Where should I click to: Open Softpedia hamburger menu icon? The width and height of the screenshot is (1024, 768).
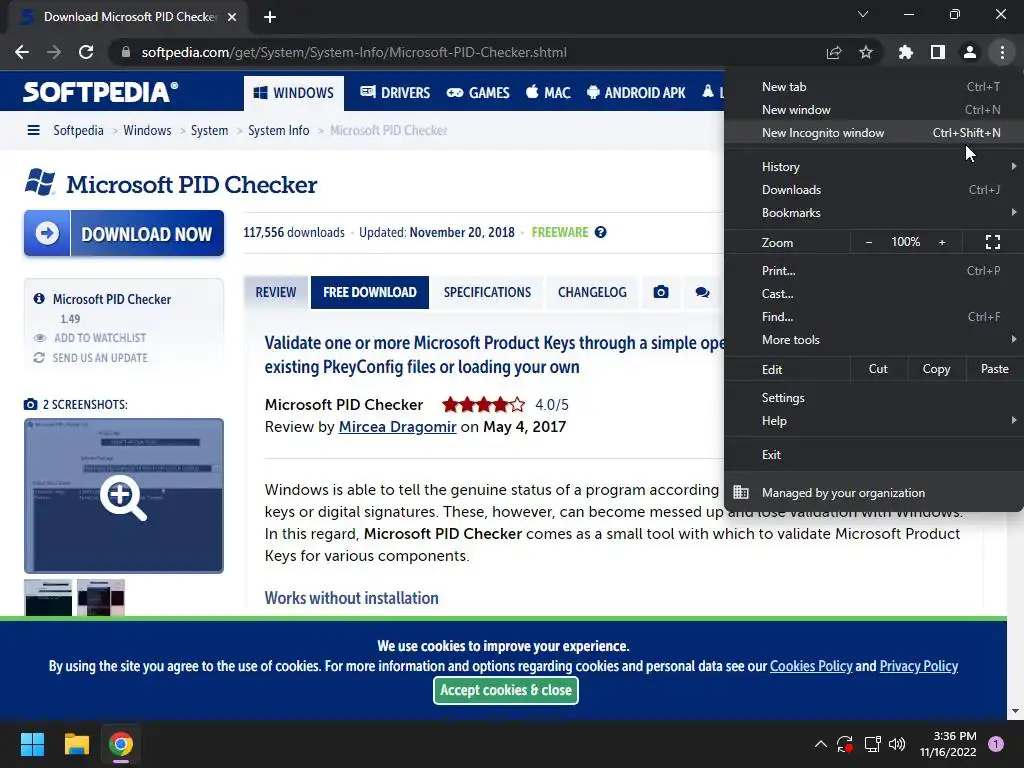pos(33,131)
